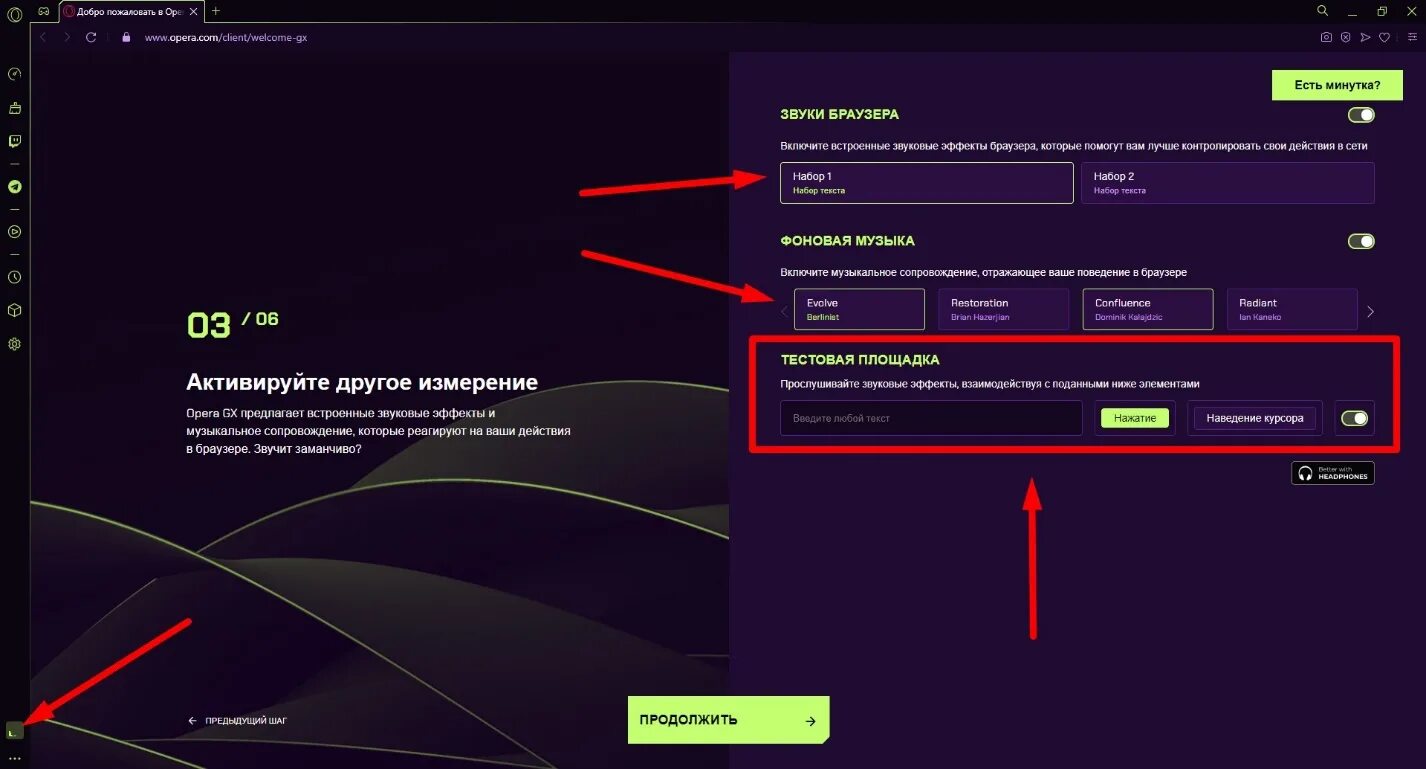The image size is (1426, 769).
Task: Open the ad blocker shield icon
Action: click(x=1346, y=37)
